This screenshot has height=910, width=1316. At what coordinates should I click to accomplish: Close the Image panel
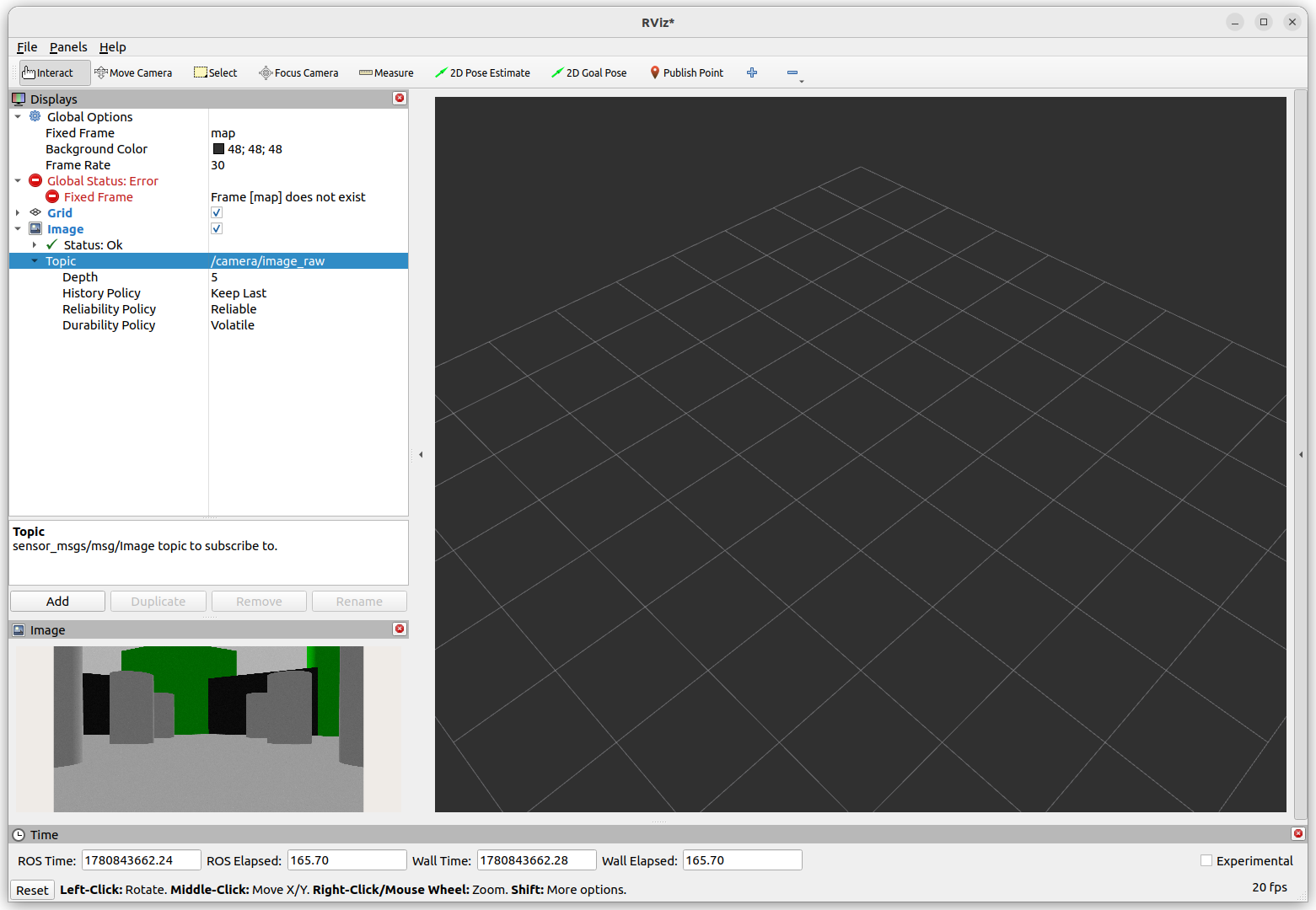pos(400,629)
